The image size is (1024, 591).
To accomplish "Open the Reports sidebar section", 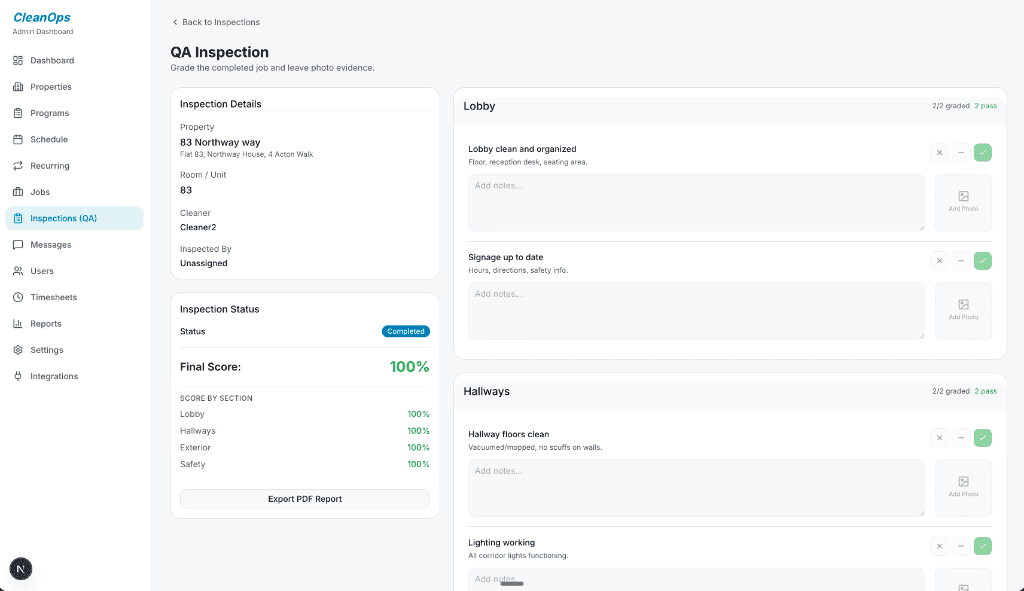I will (45, 324).
